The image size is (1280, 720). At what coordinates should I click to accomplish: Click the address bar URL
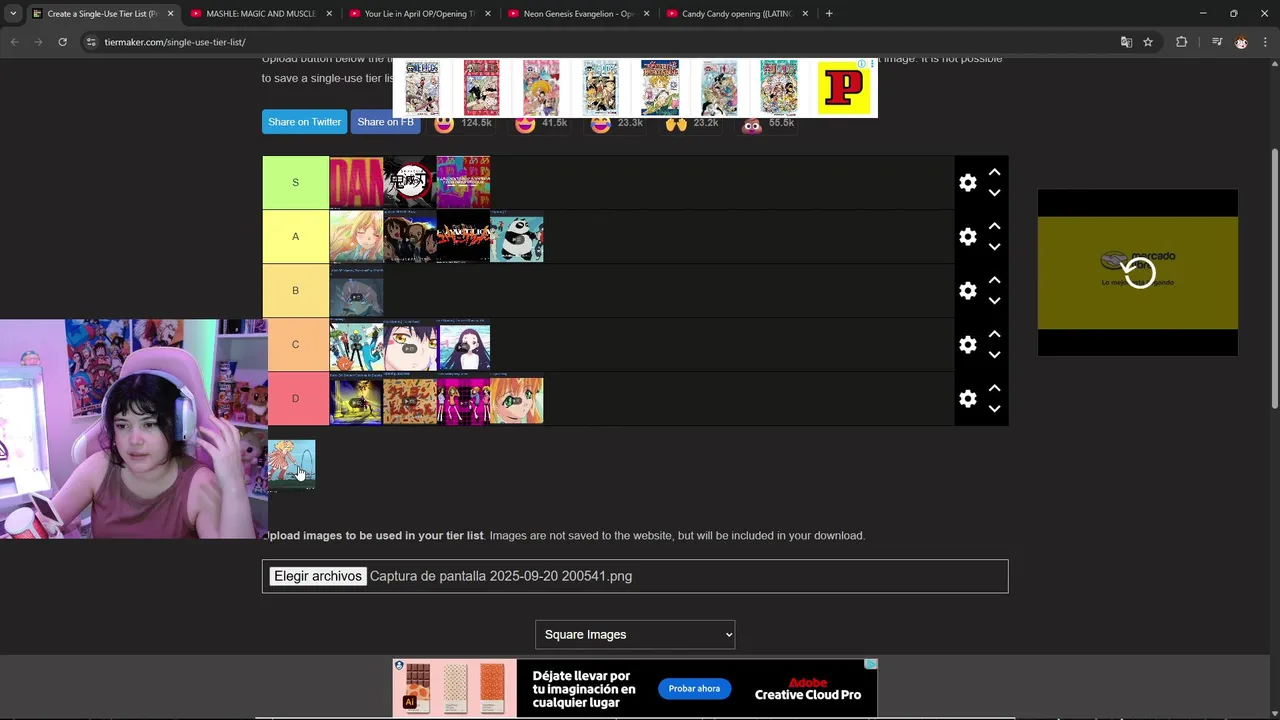click(x=175, y=42)
